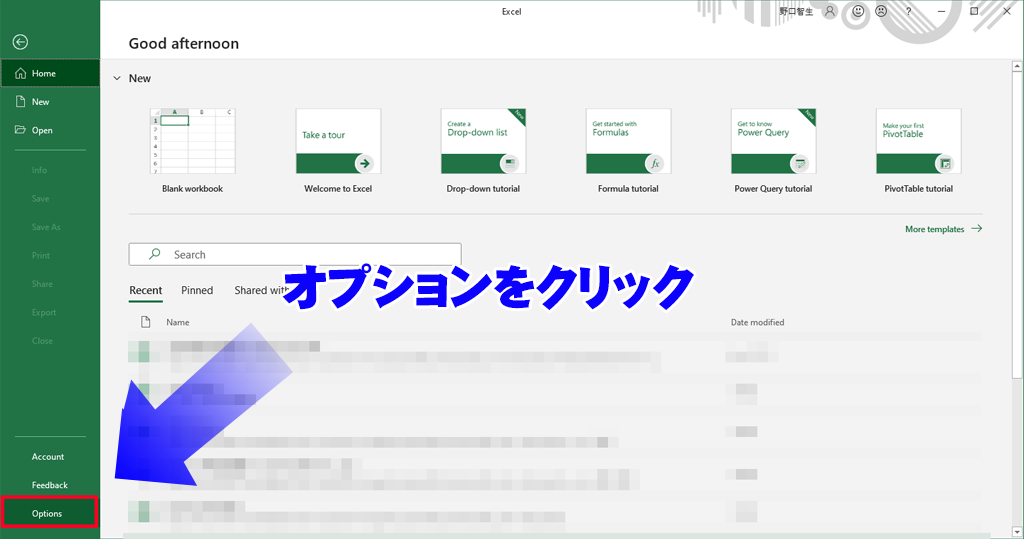Click the search magnifier icon
1024x539 pixels.
point(155,254)
